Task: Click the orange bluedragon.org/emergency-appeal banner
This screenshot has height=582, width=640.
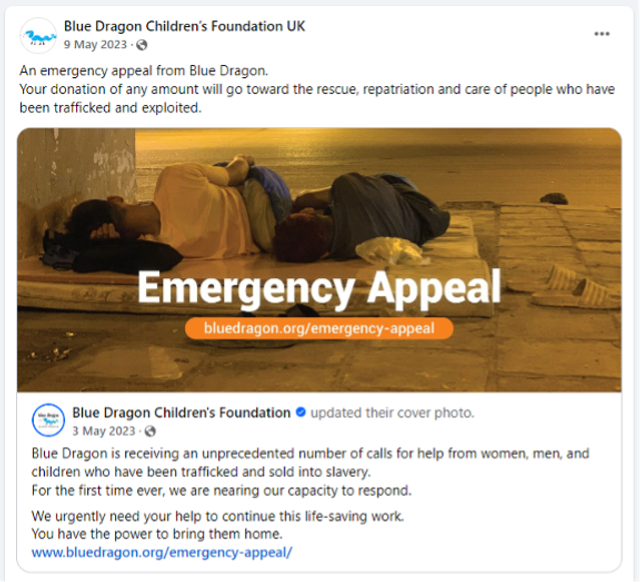Action: (319, 328)
